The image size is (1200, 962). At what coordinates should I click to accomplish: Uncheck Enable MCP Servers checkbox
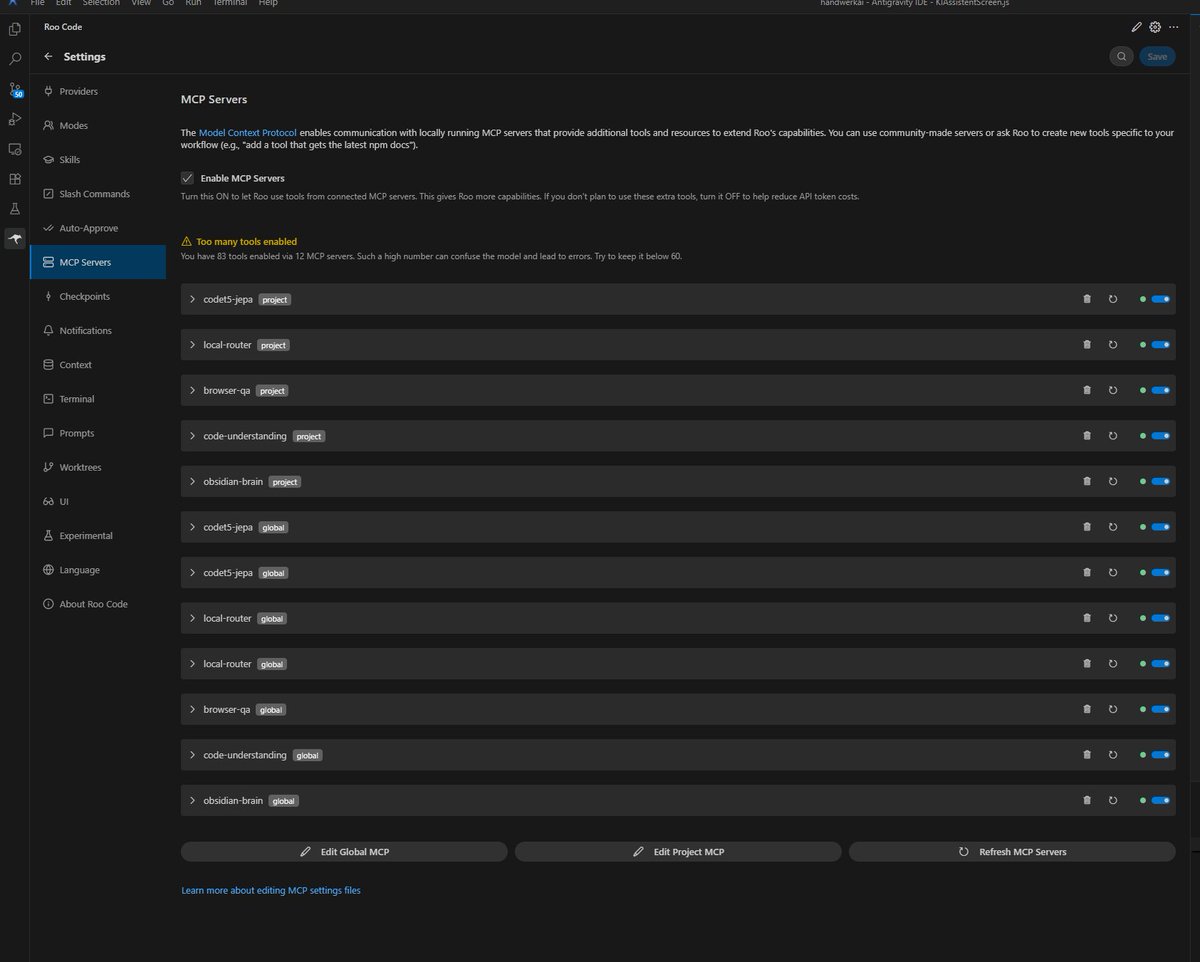tap(187, 178)
